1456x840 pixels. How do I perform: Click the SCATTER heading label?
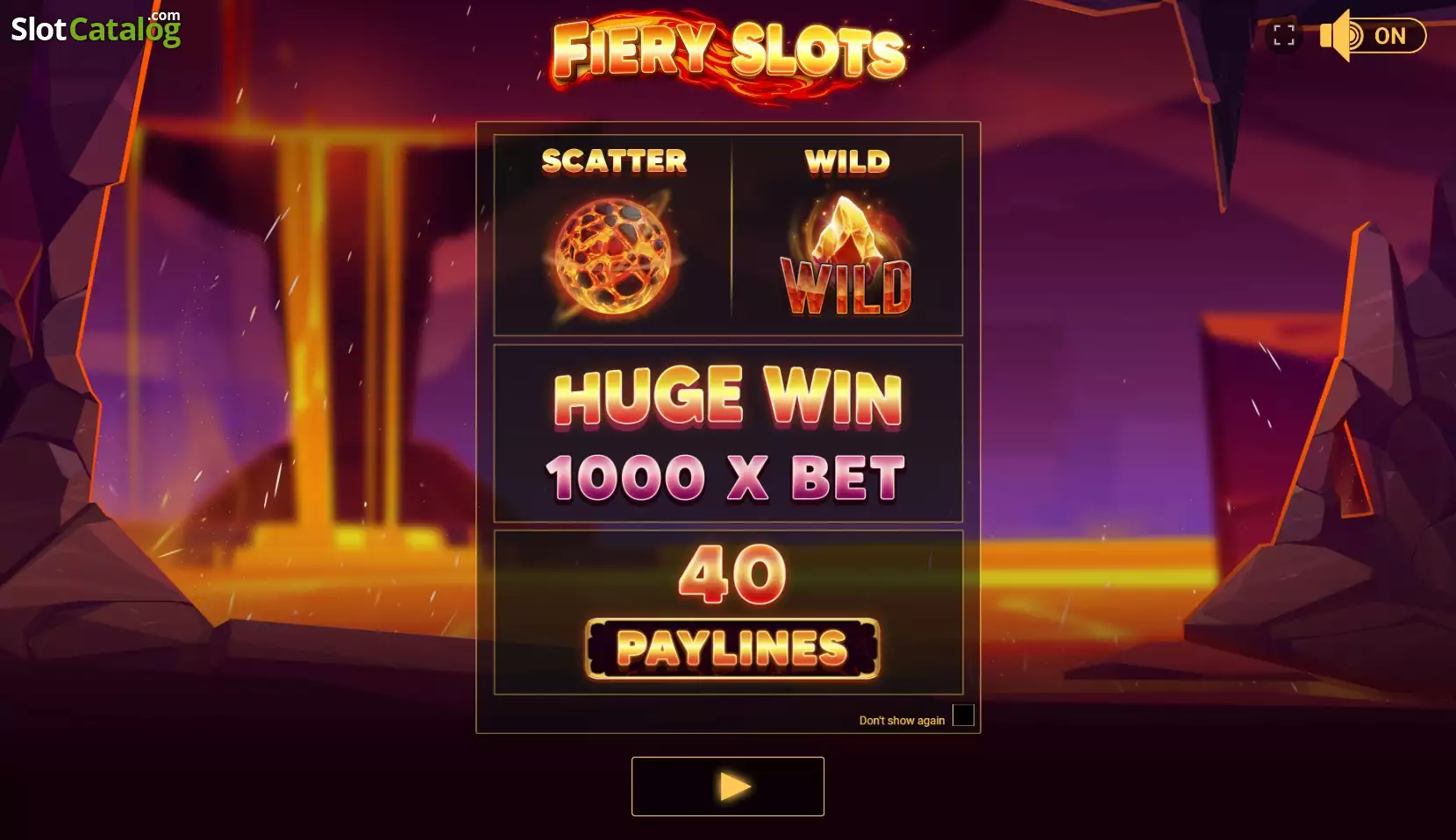point(614,161)
